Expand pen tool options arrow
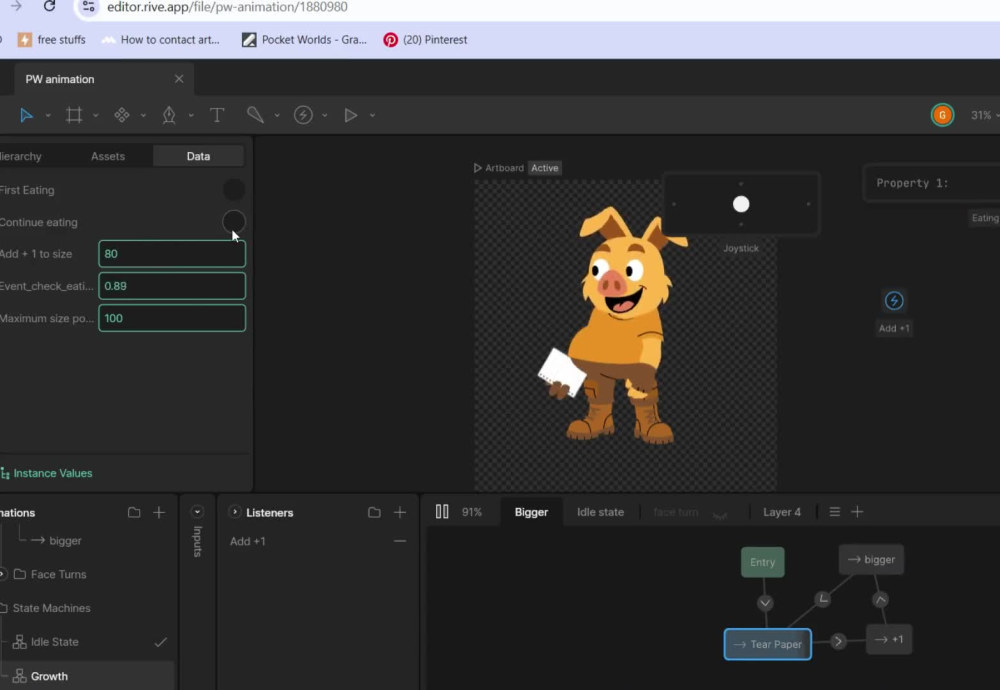1000x690 pixels. [x=191, y=116]
